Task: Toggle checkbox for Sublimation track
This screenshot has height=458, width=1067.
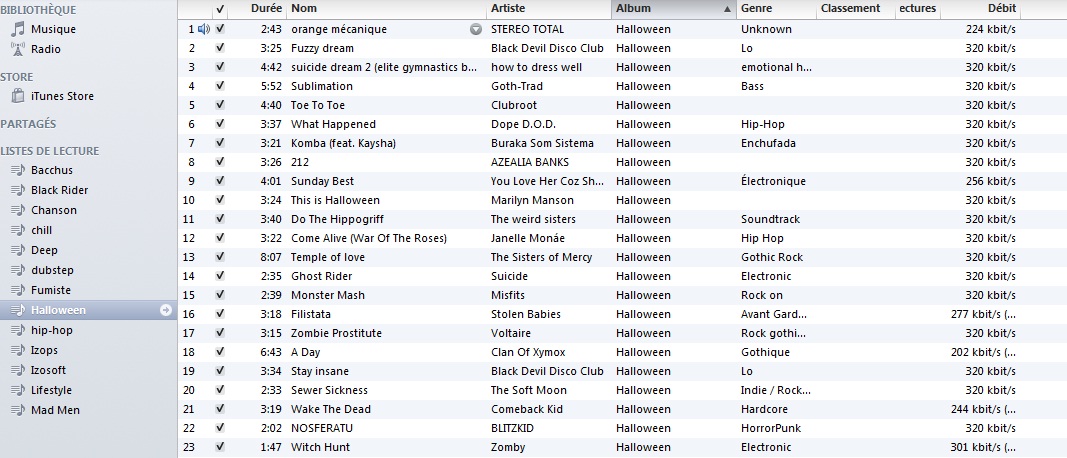Action: tap(220, 86)
